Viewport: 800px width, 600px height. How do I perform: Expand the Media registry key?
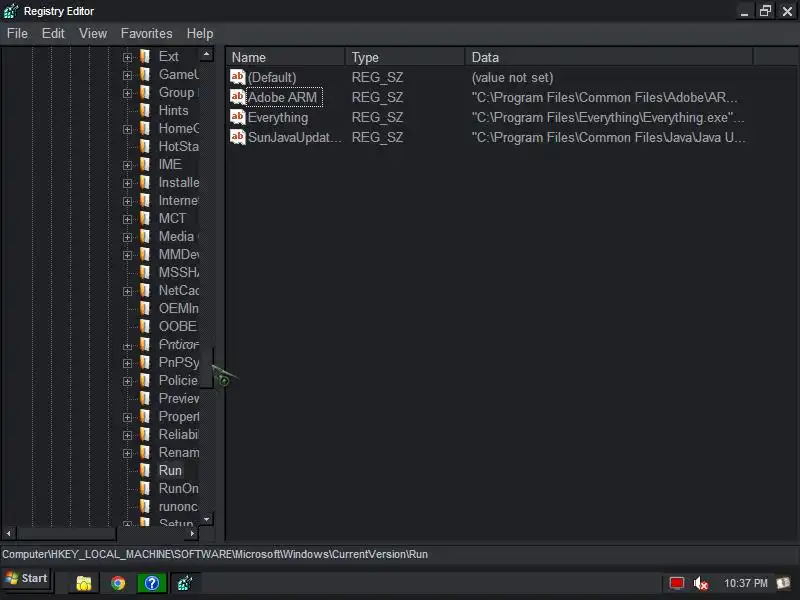pyautogui.click(x=128, y=237)
